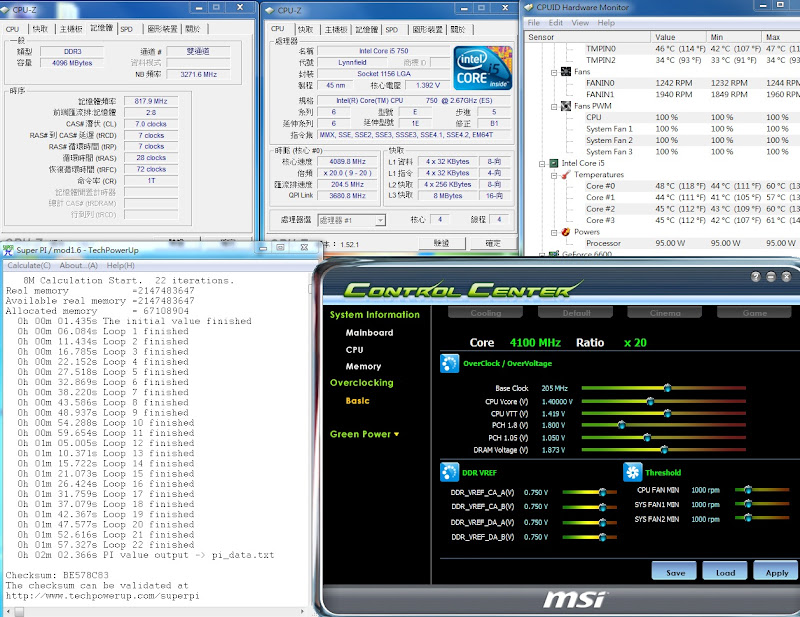Collapse the Powers tree node
800x617 pixels.
(x=554, y=233)
